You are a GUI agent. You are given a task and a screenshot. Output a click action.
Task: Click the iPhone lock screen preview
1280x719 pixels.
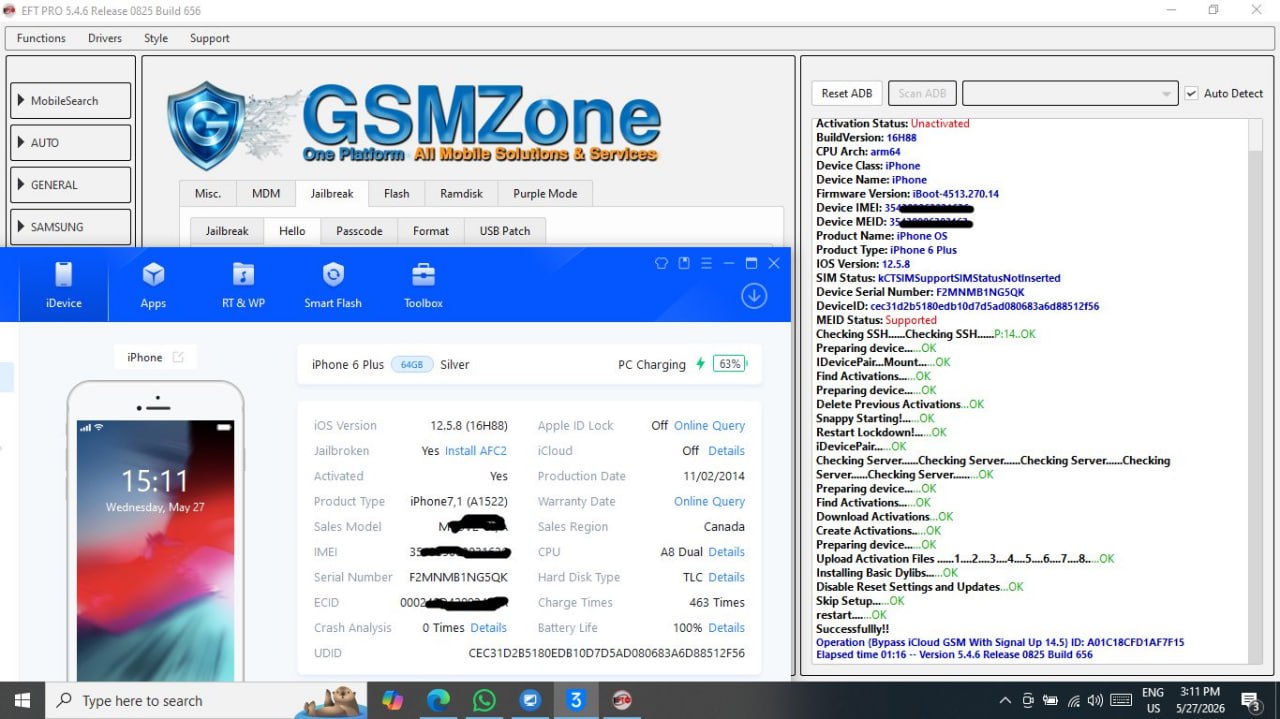[155, 550]
